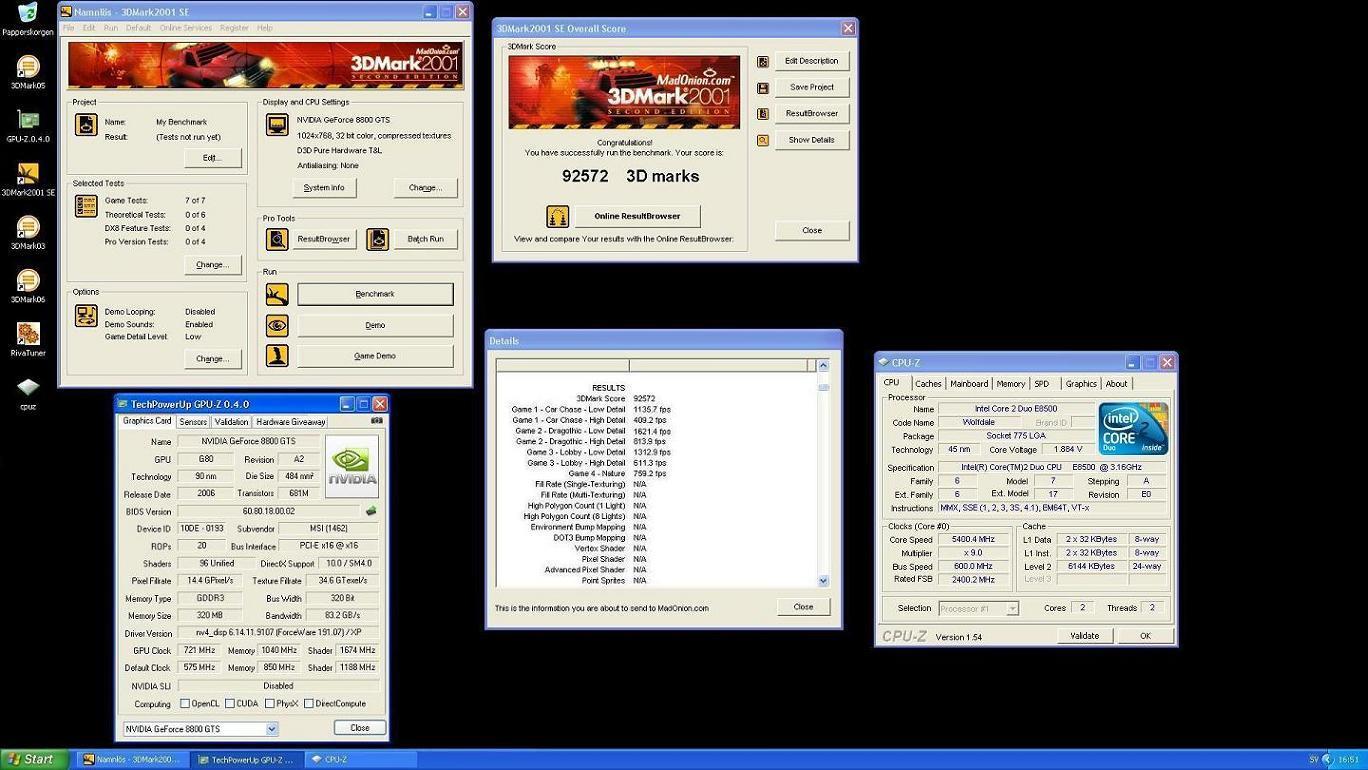The image size is (1368, 770).
Task: Close the Details dialog with its Close button
Action: point(803,607)
